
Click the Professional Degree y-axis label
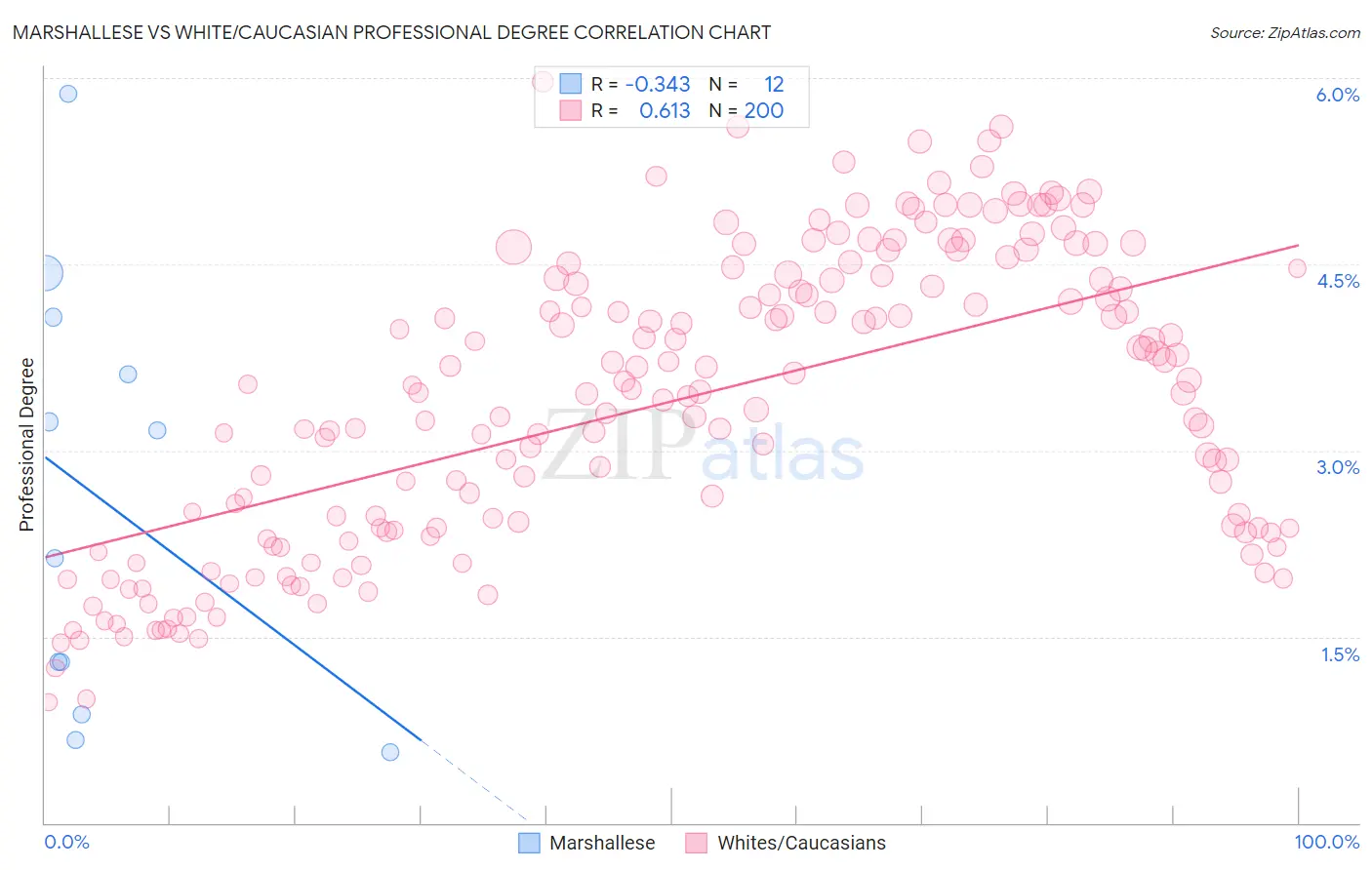pyautogui.click(x=27, y=445)
